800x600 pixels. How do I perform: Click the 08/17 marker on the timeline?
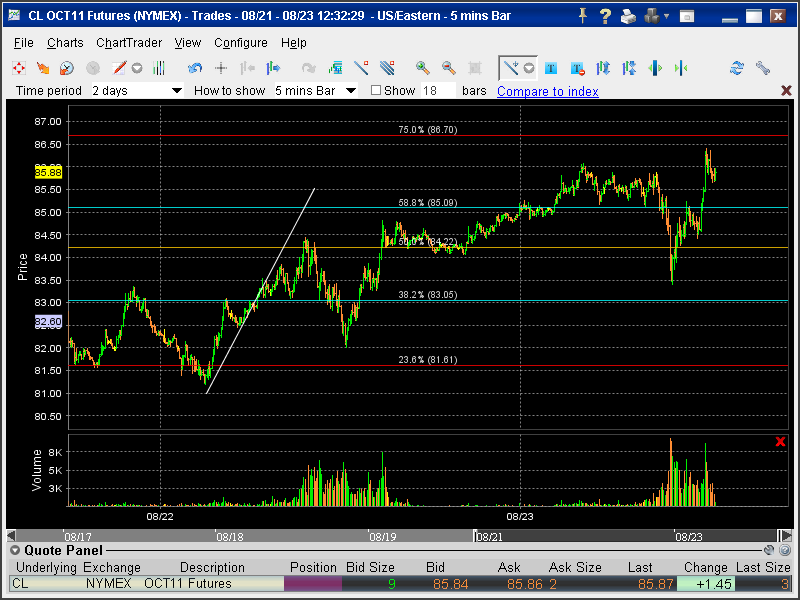coord(78,537)
